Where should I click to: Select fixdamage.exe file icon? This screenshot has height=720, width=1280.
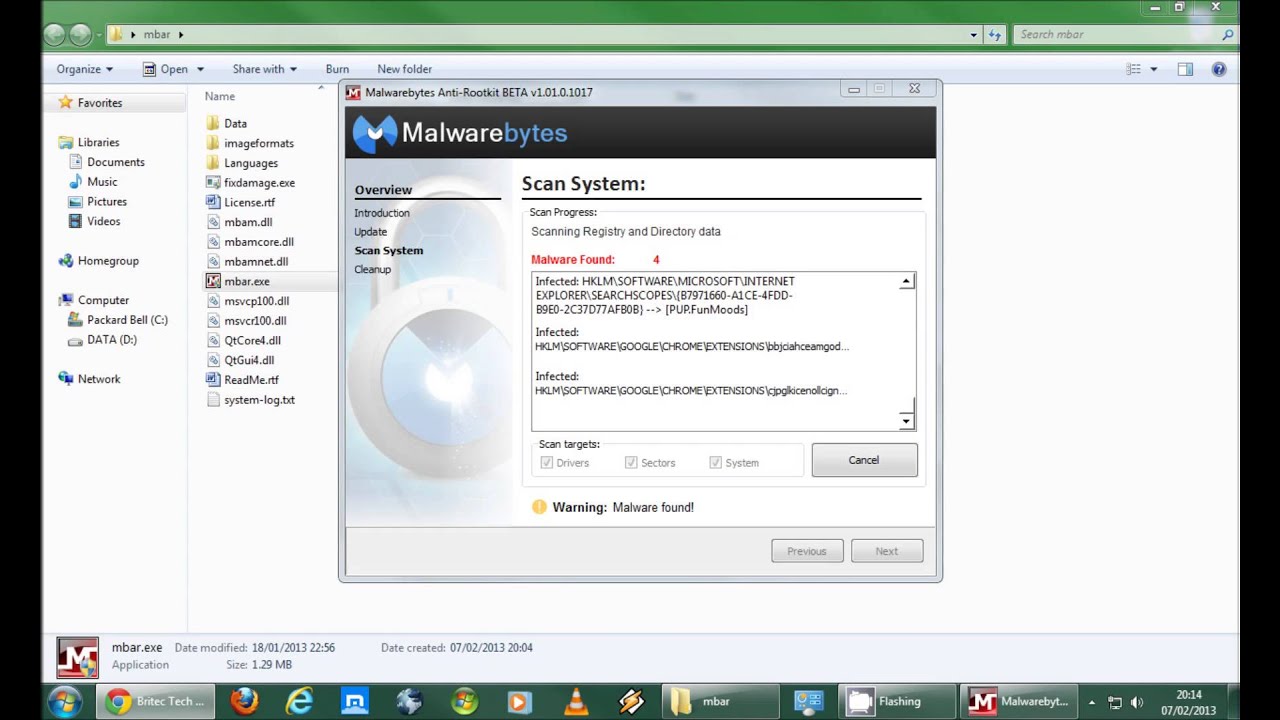(212, 183)
